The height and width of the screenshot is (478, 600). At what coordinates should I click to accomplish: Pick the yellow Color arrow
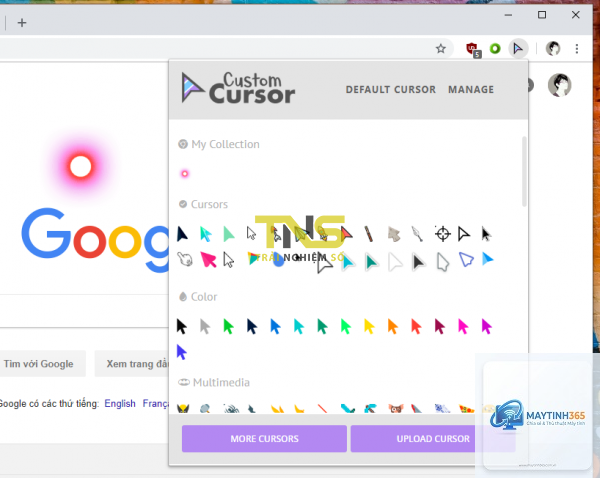[369, 326]
